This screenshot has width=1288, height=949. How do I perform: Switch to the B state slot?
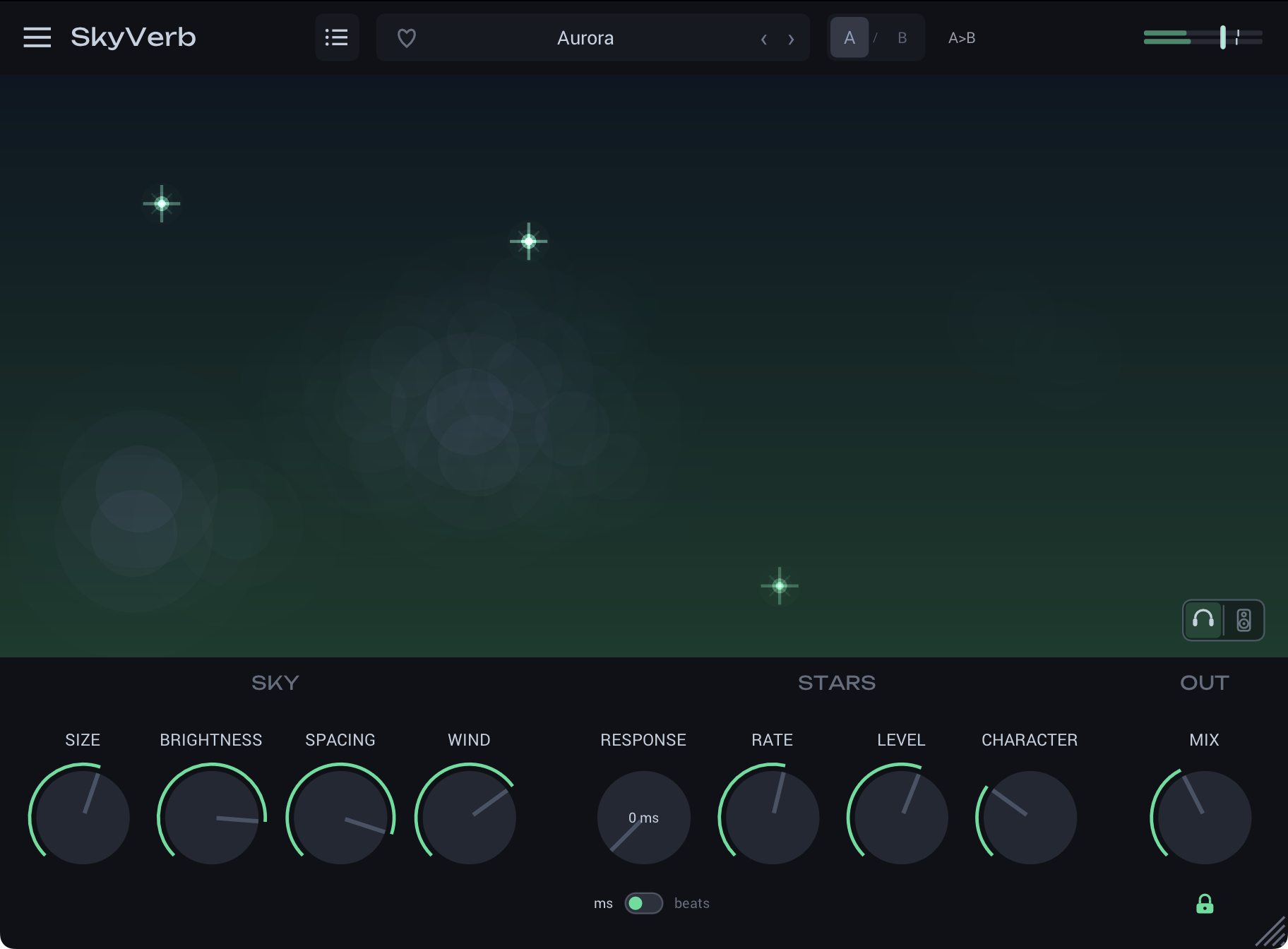(902, 37)
